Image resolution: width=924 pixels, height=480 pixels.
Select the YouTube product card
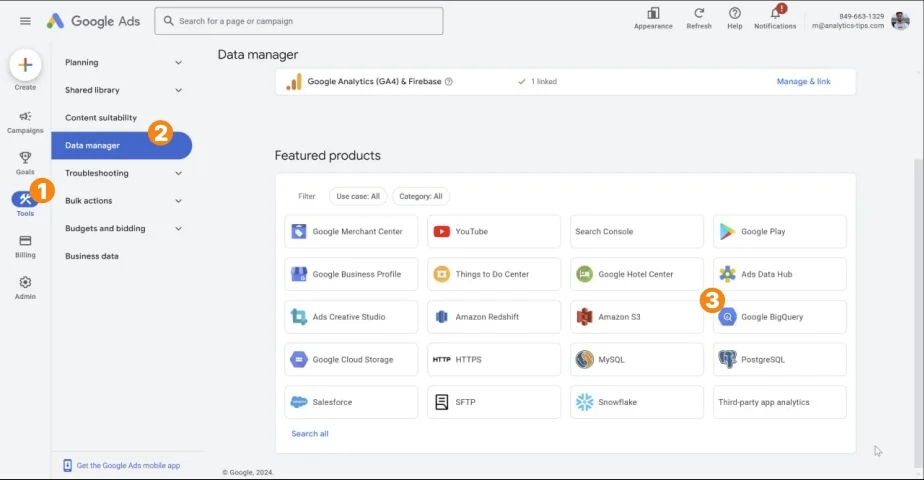click(x=494, y=231)
